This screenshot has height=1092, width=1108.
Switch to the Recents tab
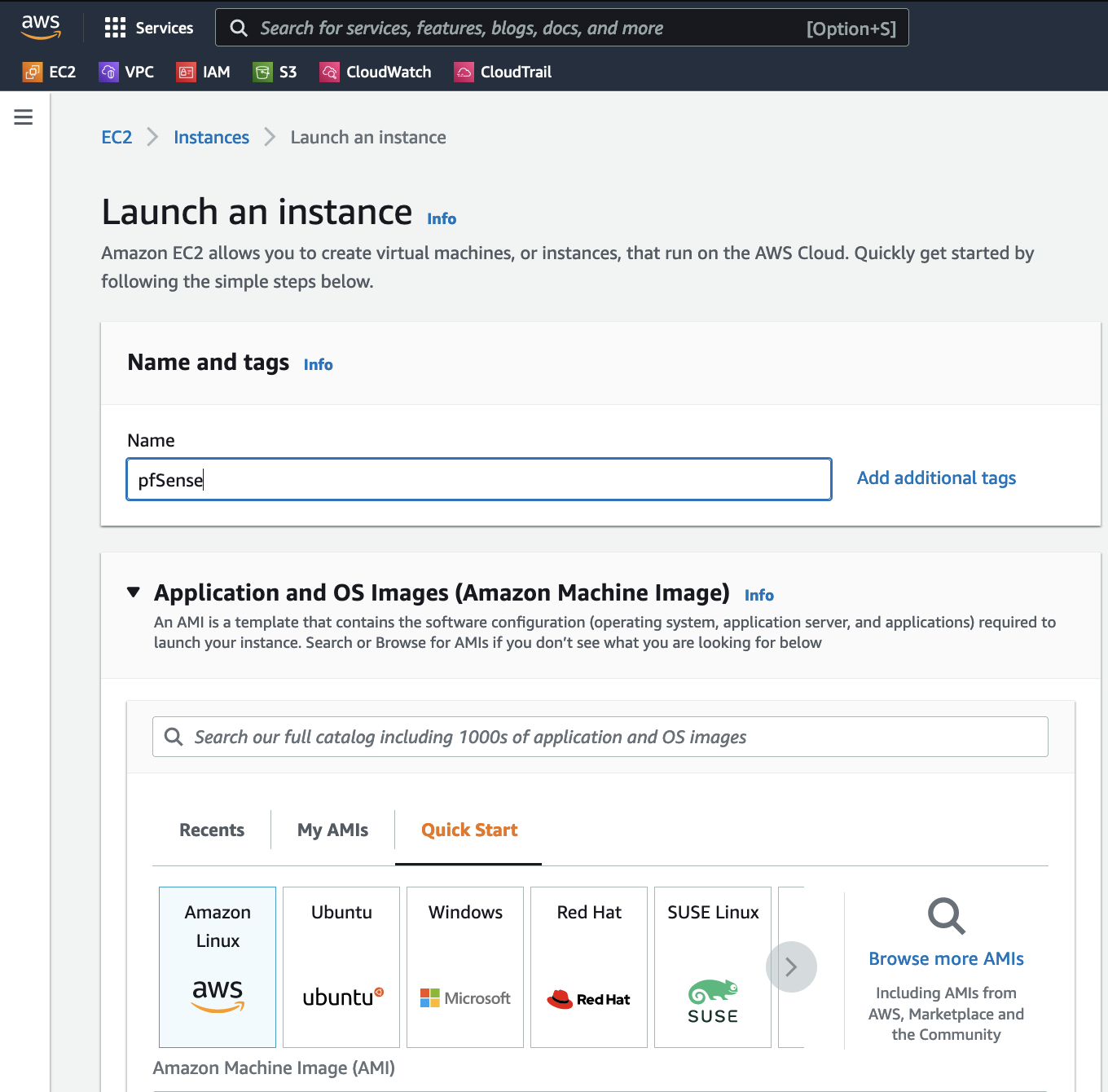click(212, 830)
